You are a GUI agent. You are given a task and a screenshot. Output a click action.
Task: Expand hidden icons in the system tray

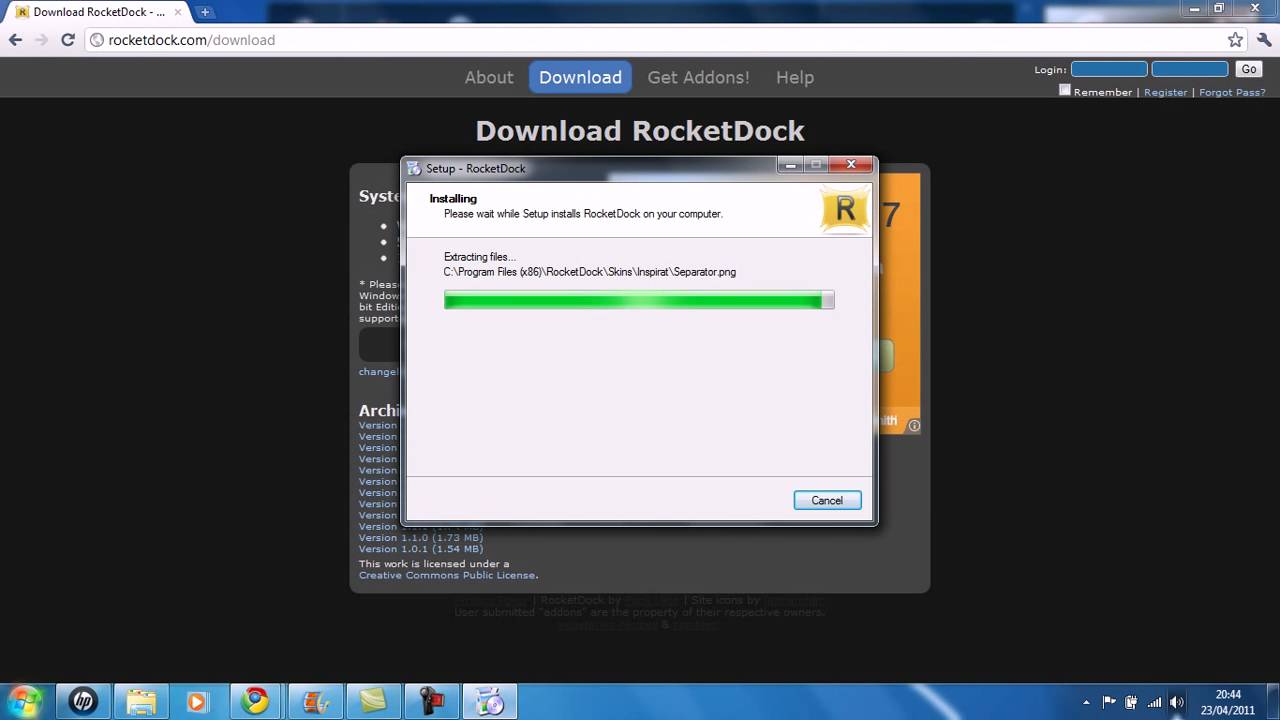1086,702
